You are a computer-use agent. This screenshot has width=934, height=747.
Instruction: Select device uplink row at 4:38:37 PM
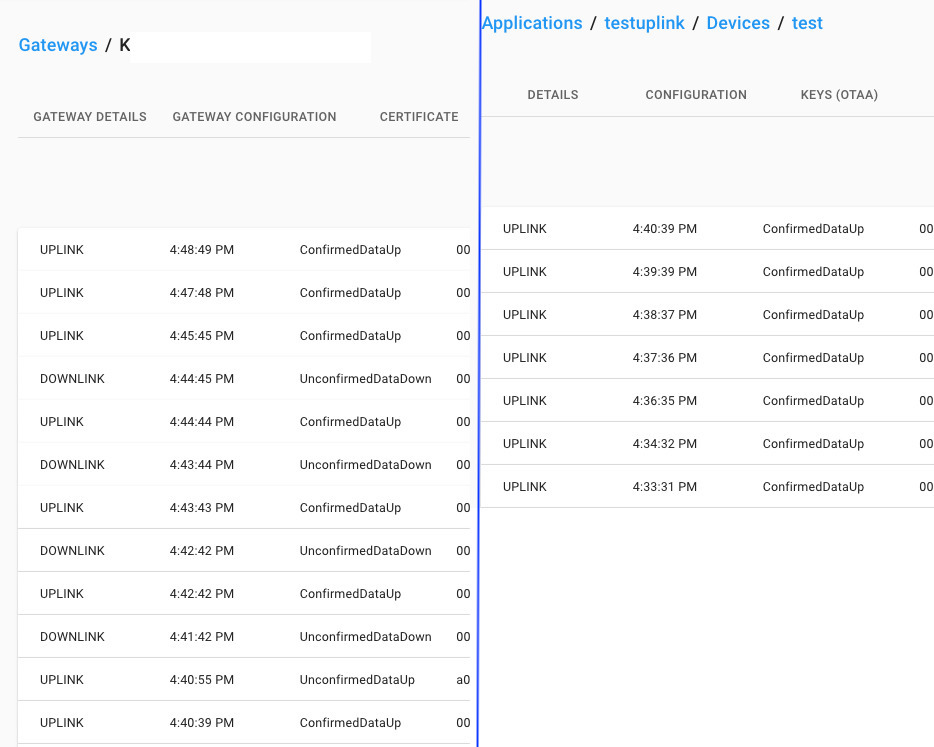pos(708,314)
